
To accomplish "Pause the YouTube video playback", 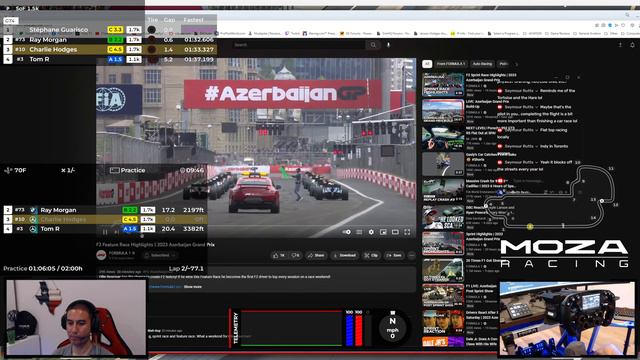I will (105, 232).
